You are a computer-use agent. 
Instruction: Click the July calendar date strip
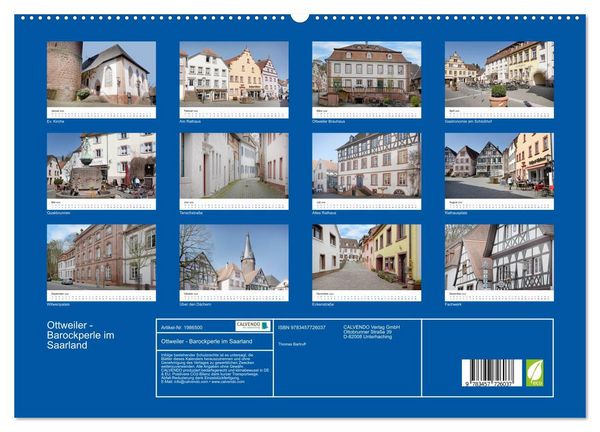[x=367, y=204]
